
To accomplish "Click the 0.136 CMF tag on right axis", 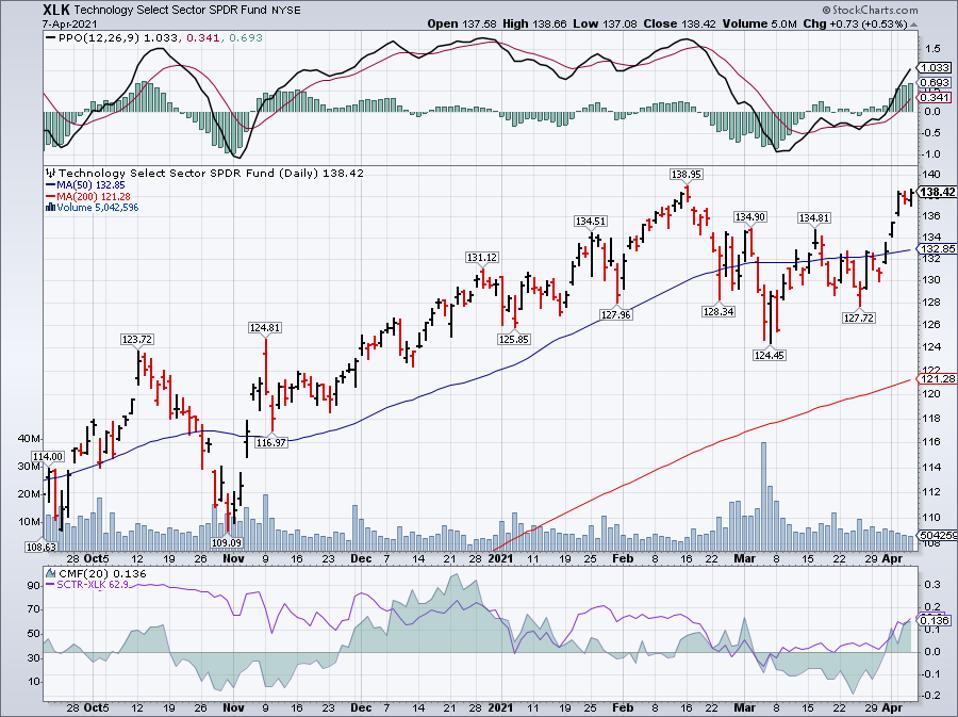I will click(936, 621).
